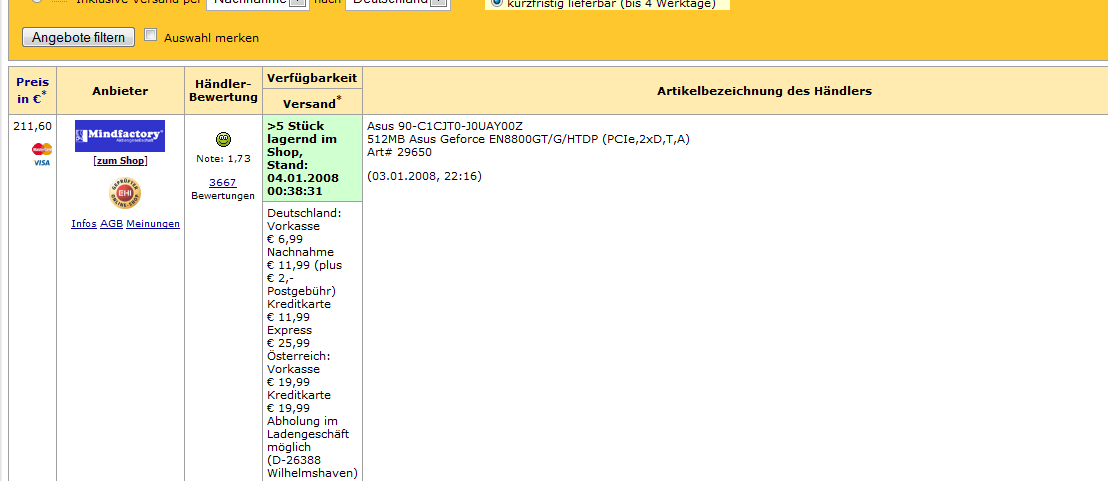1108x481 pixels.
Task: Select the kurzfristig lieferbar radio button
Action: click(496, 3)
